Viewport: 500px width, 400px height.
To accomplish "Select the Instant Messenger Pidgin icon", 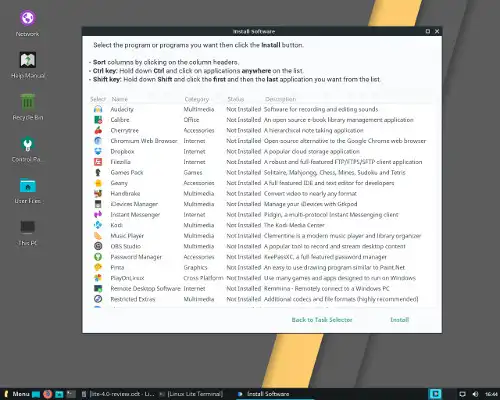I will point(98,215).
